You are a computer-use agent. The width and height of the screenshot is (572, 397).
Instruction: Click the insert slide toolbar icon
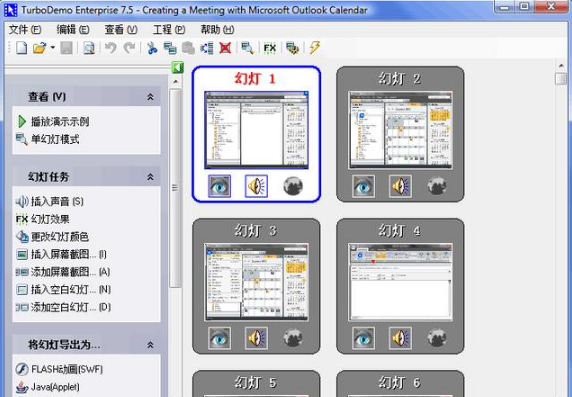207,48
